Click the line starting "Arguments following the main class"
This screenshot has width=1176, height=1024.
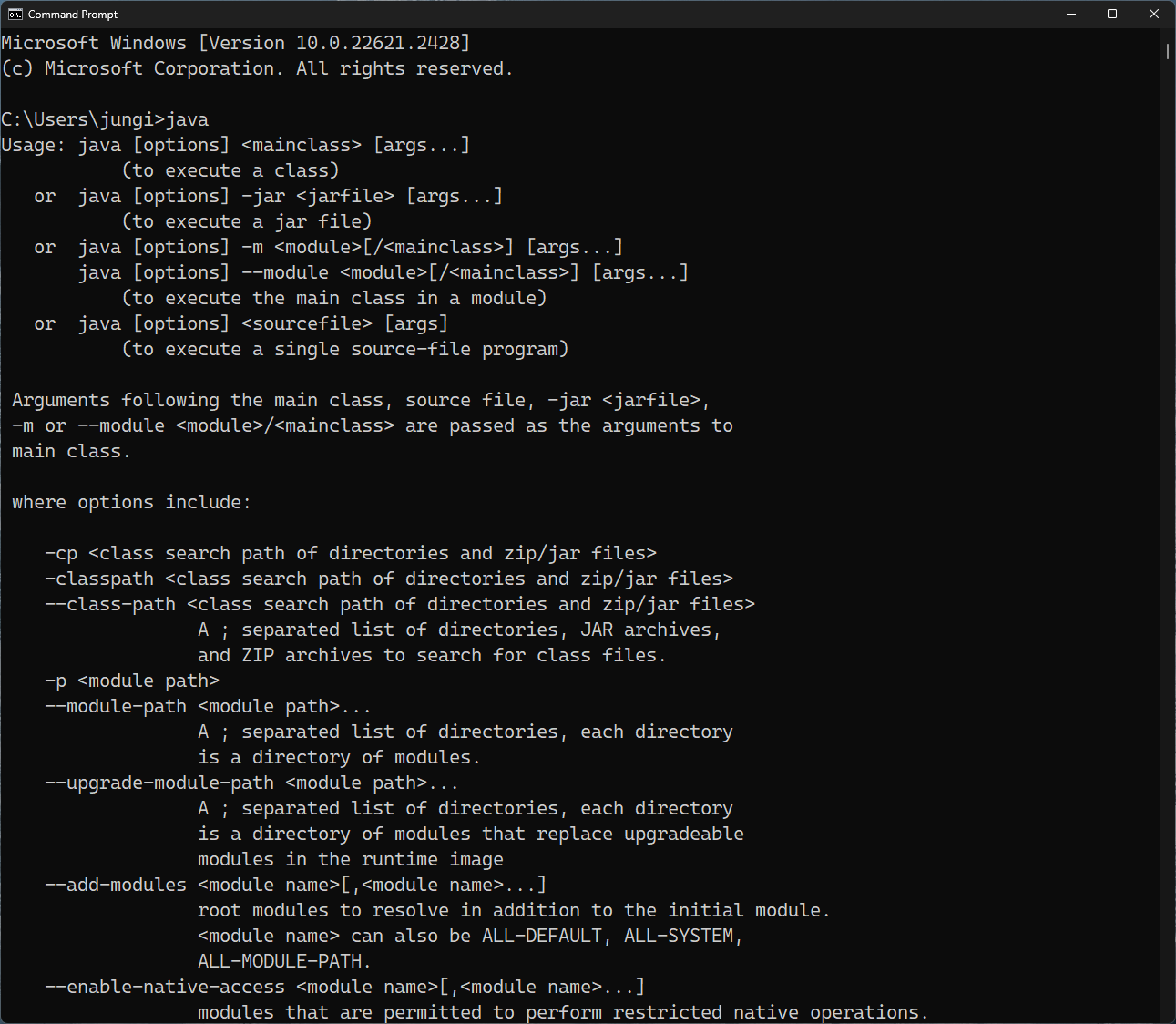point(362,400)
